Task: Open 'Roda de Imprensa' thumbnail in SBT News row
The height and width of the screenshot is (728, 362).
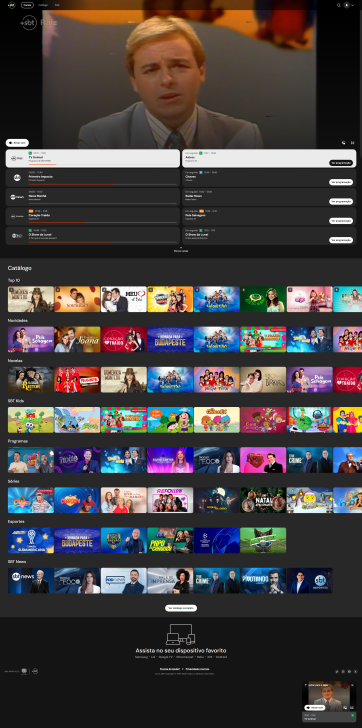Action: tap(170, 581)
